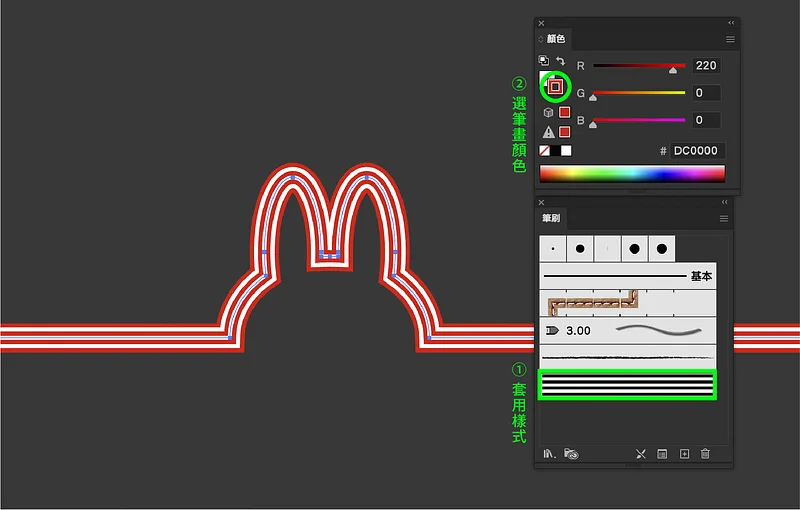800x510 pixels.
Task: Click the B color slider track
Action: pyautogui.click(x=639, y=120)
